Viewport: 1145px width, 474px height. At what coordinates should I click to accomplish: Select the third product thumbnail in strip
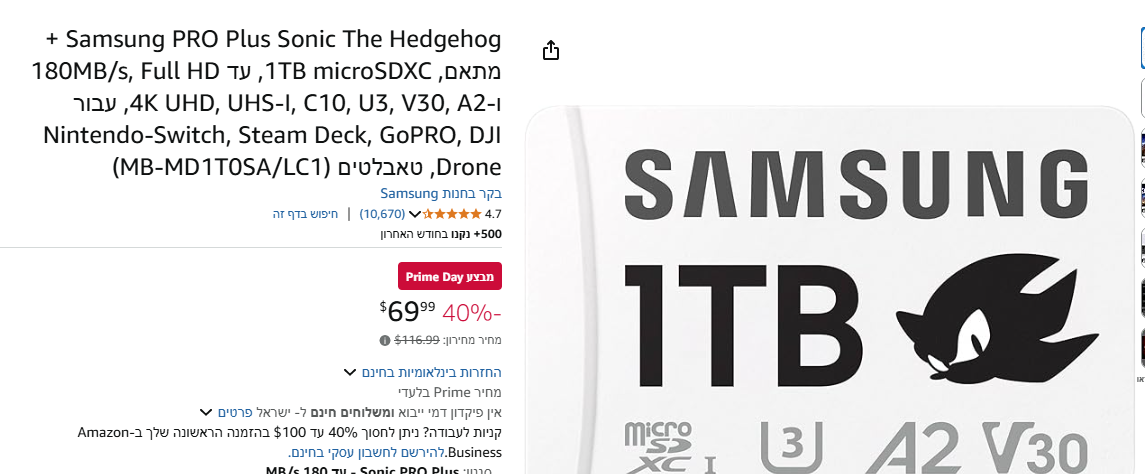point(1141,147)
